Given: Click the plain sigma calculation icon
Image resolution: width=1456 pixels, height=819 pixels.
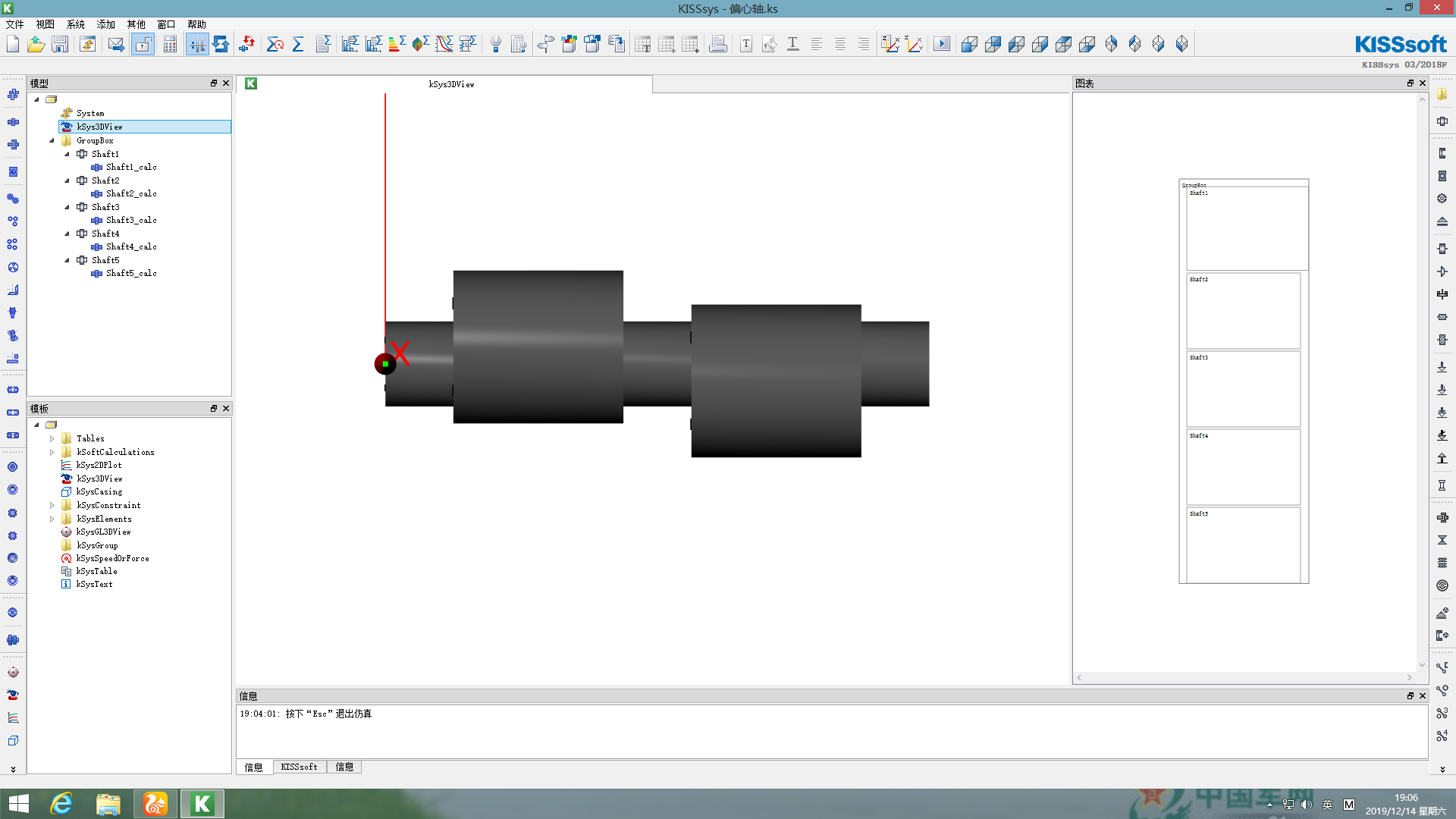Looking at the screenshot, I should pos(299,44).
